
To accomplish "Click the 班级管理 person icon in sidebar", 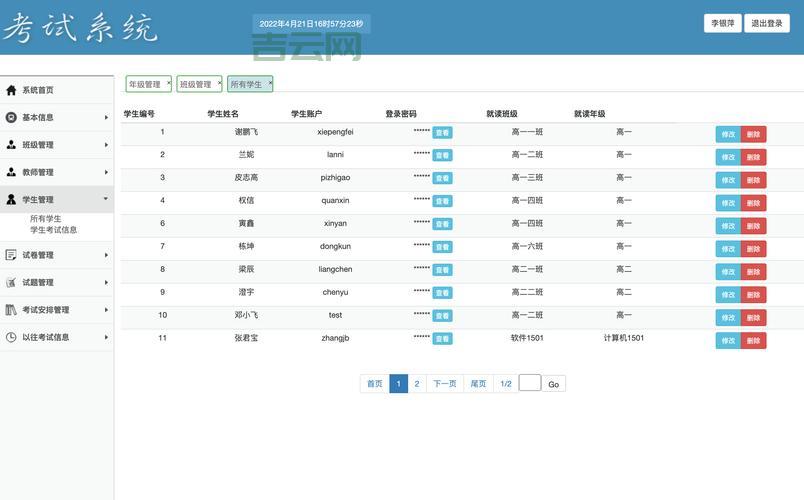I will 11,145.
